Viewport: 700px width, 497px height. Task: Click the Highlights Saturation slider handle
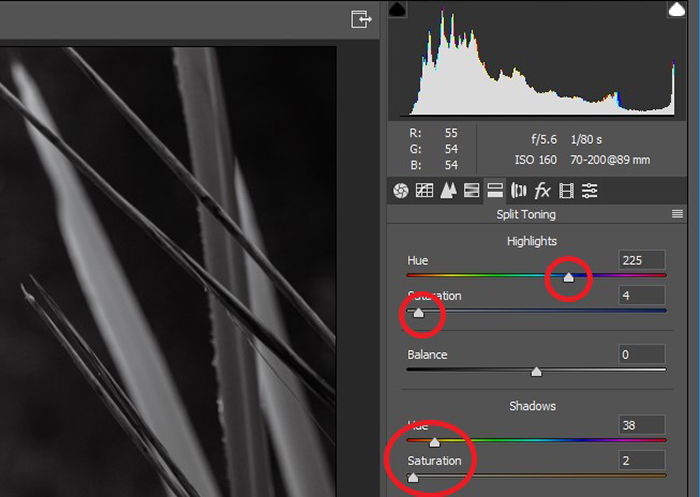[x=418, y=312]
